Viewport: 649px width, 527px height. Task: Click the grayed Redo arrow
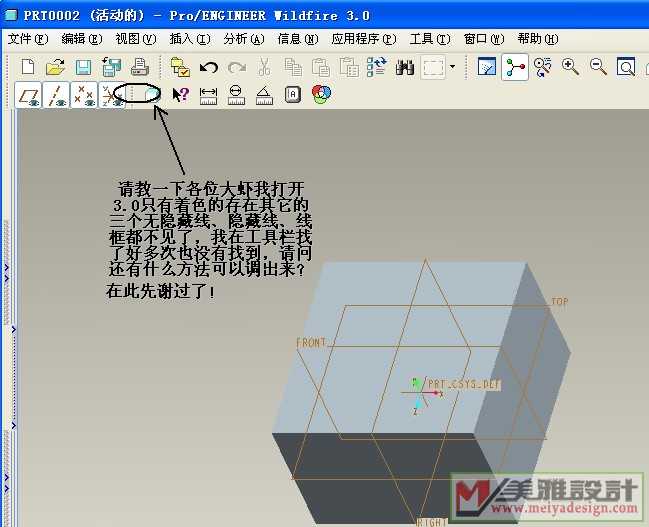coord(237,67)
